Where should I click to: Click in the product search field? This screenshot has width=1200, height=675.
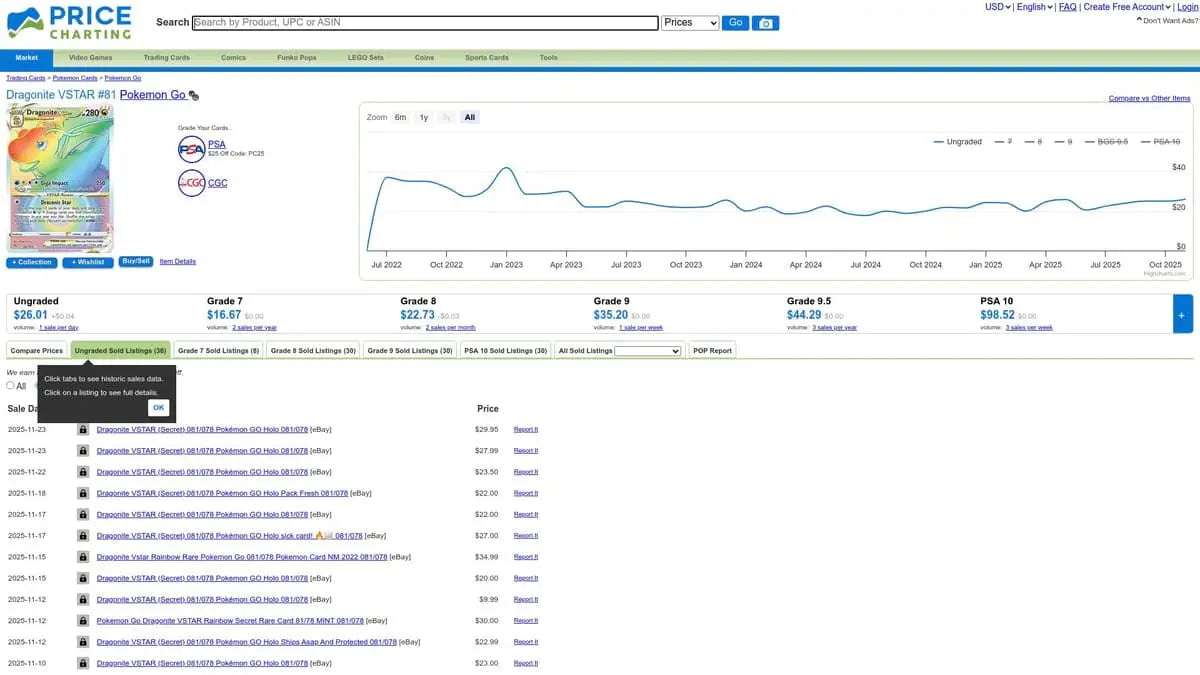(425, 22)
